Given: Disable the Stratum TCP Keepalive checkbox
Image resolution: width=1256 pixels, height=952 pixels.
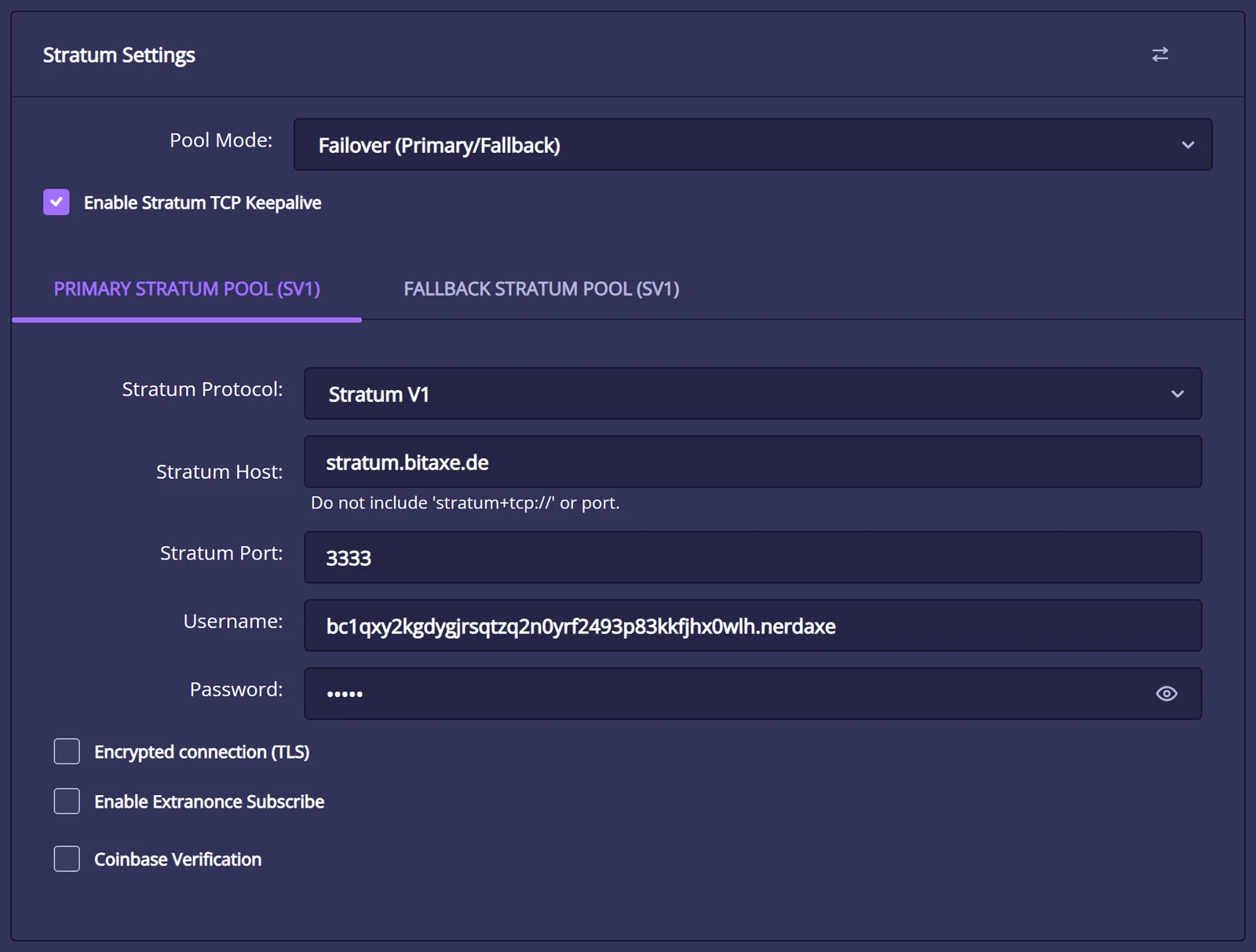Looking at the screenshot, I should click(x=57, y=202).
